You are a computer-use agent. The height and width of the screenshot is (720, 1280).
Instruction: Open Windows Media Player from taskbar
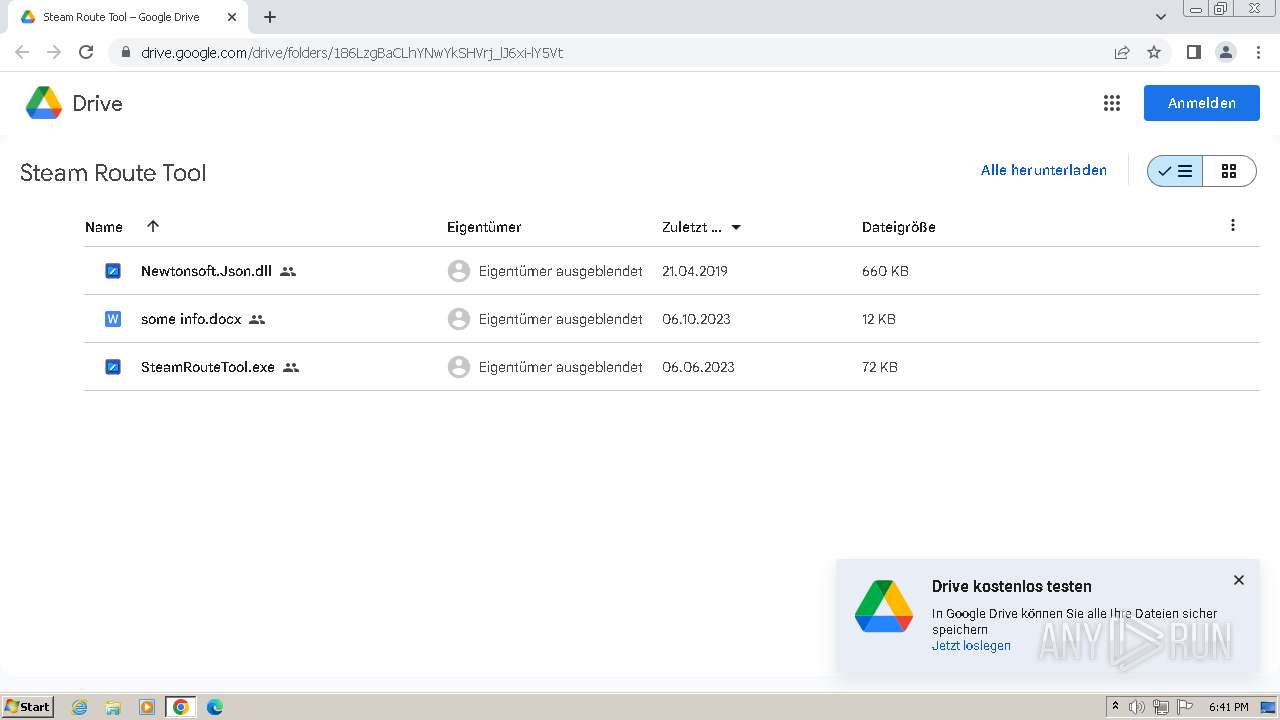[147, 707]
